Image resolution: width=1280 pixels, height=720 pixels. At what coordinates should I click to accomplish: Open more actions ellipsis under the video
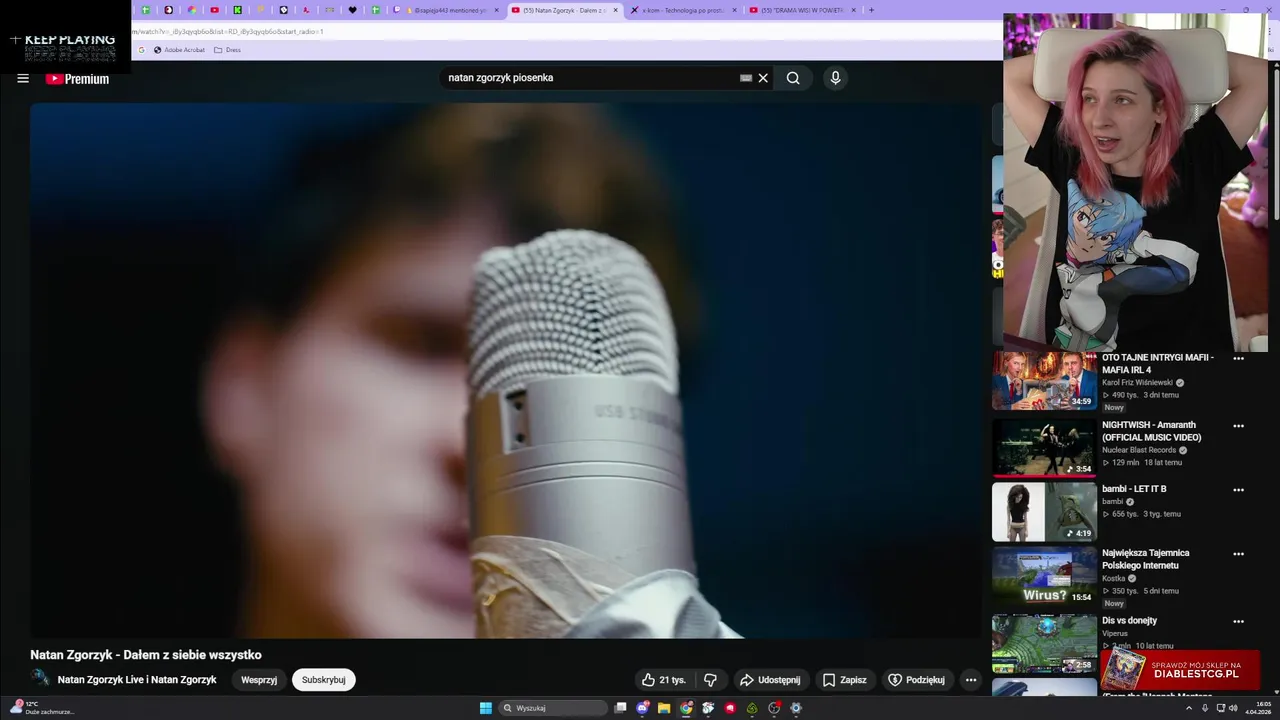970,680
